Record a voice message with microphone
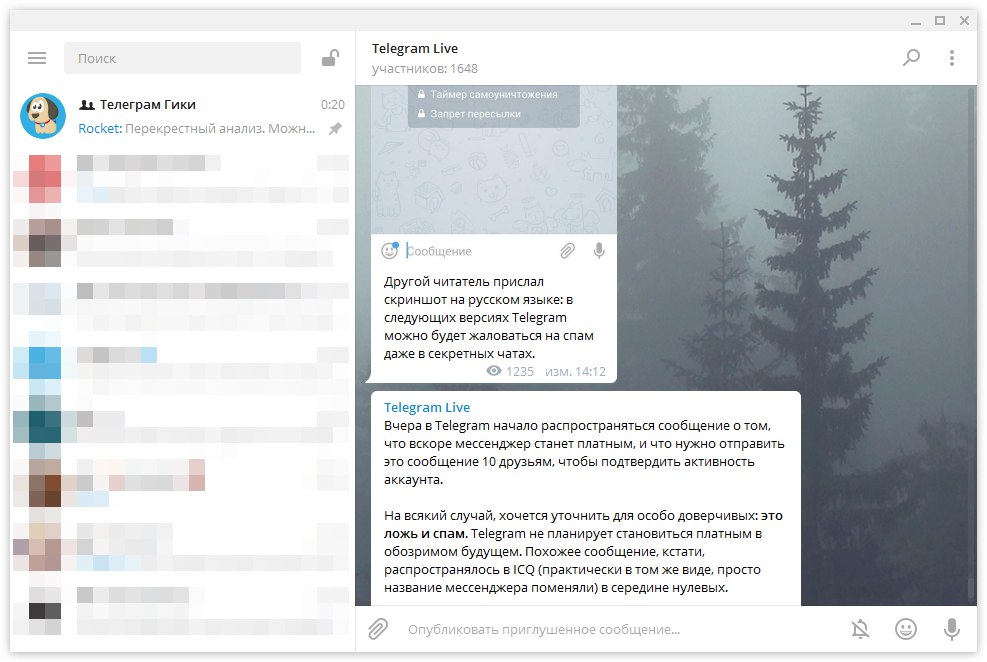This screenshot has width=987, height=662. (x=952, y=629)
